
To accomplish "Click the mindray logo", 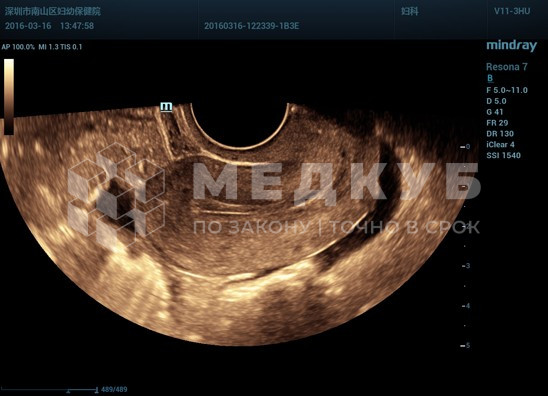I will pyautogui.click(x=511, y=46).
